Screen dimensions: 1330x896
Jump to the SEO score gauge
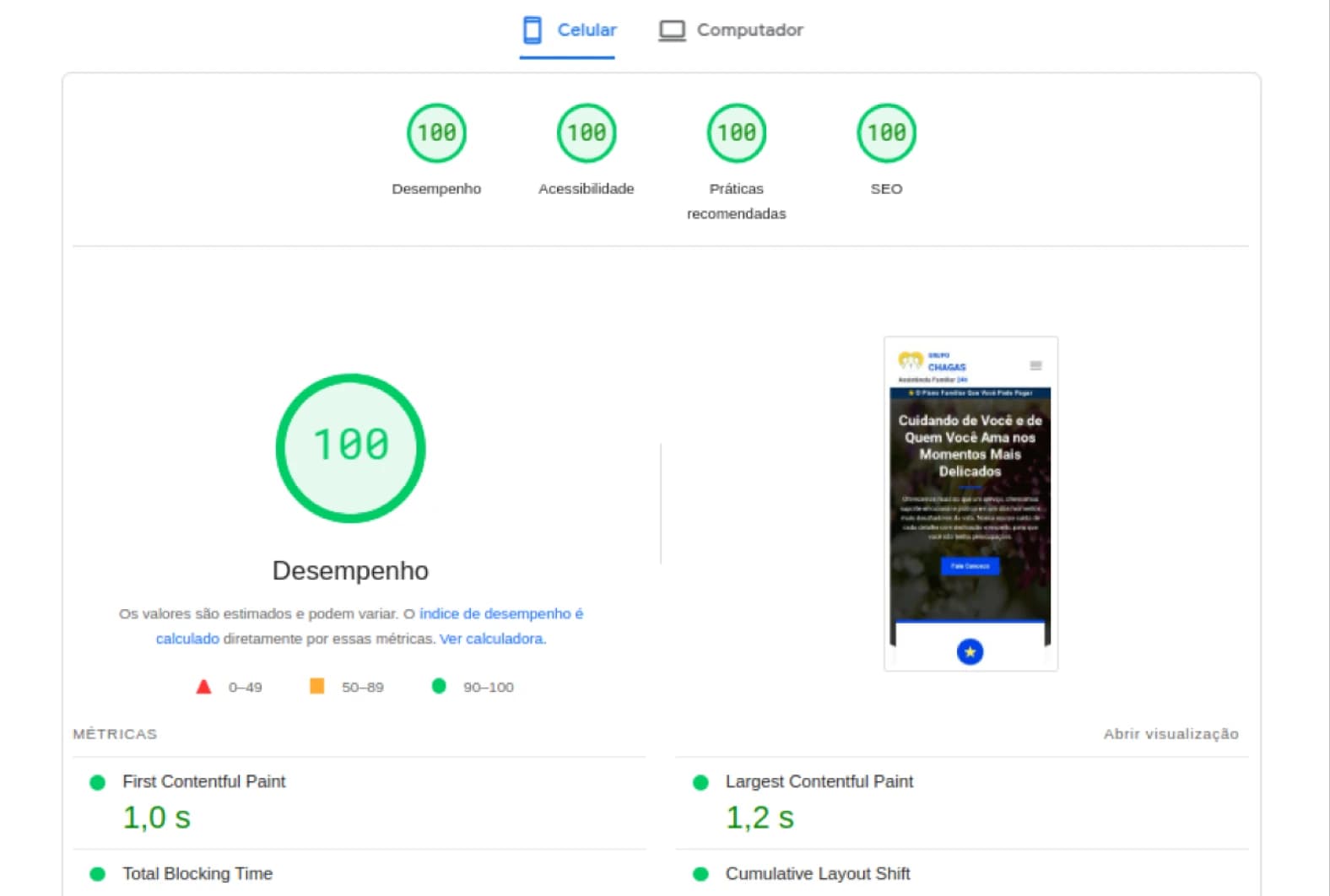click(x=886, y=133)
